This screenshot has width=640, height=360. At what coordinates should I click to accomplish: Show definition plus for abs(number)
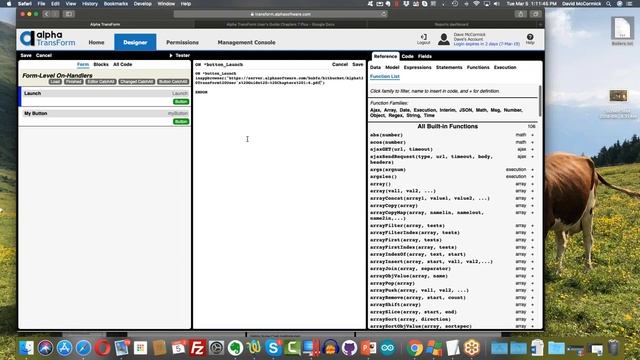point(533,135)
